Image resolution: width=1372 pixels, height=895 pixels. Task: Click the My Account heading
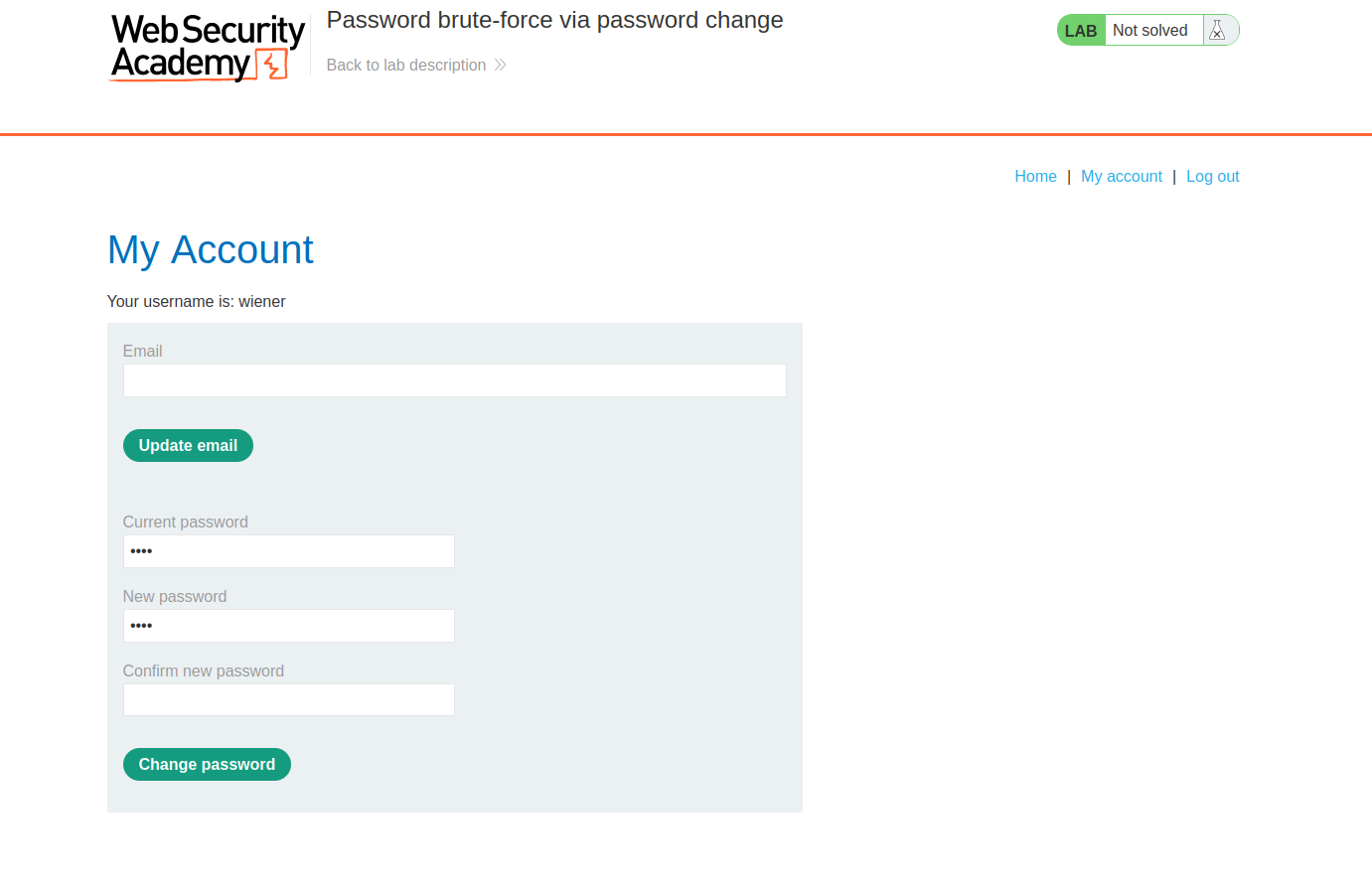(210, 250)
